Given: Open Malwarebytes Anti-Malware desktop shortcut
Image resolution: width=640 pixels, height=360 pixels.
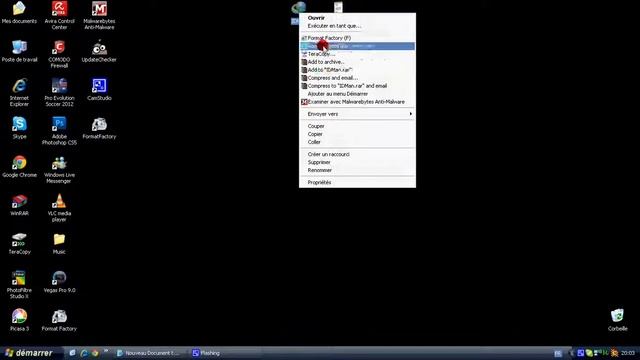Looking at the screenshot, I should pyautogui.click(x=99, y=15).
